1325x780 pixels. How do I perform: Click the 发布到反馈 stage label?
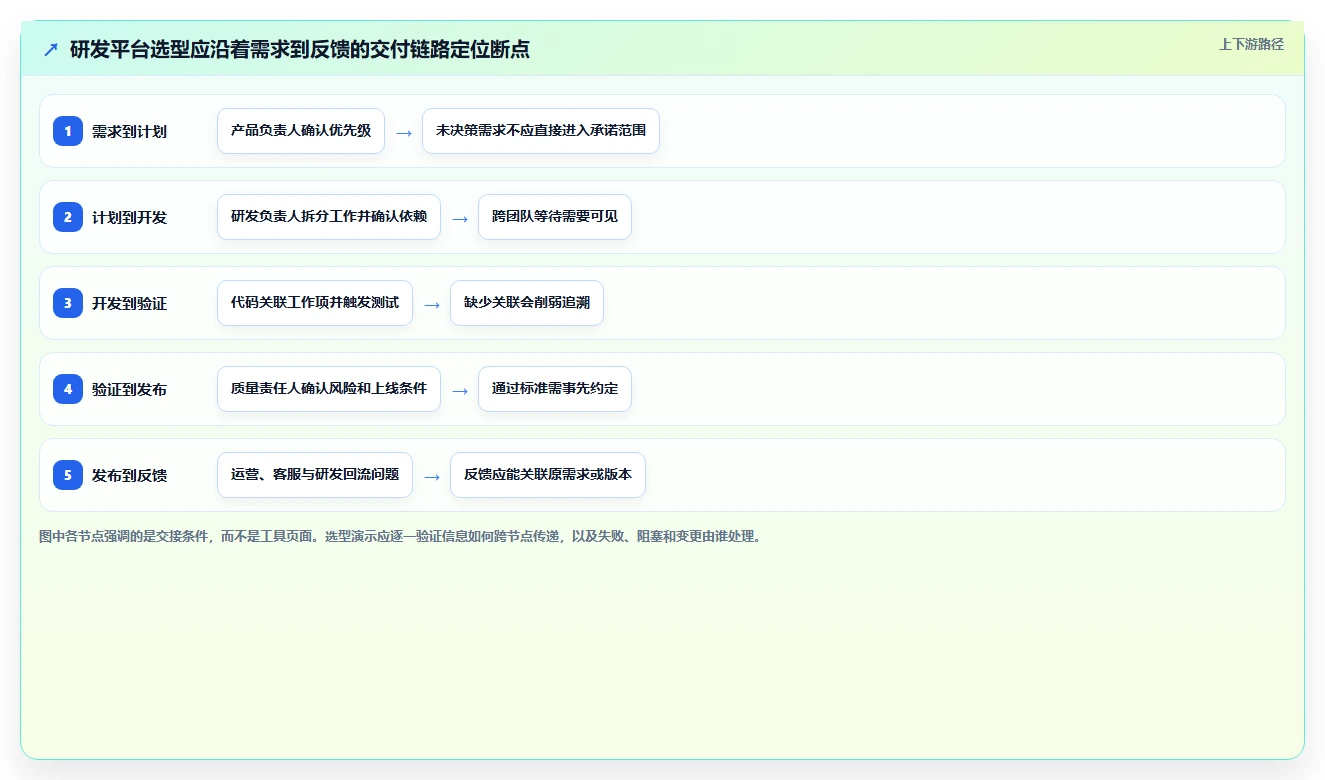coord(129,476)
